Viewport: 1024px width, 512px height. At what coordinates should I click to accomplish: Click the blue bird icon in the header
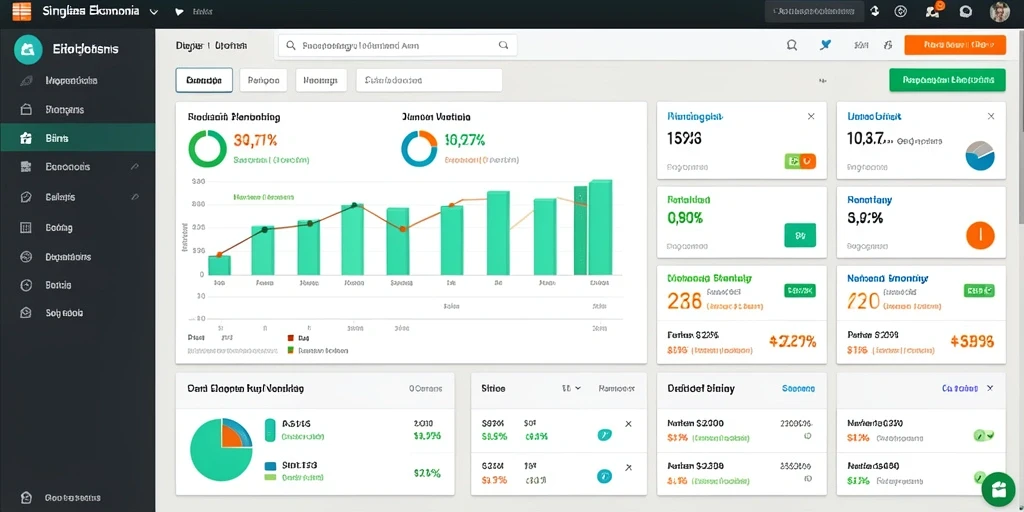825,45
